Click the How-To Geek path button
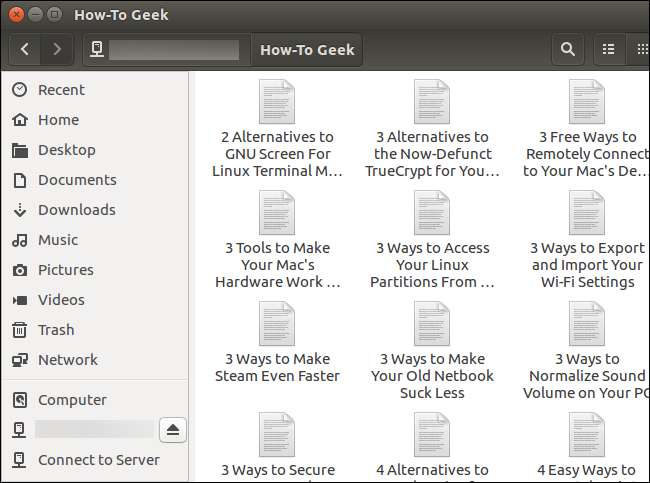This screenshot has height=483, width=650. coord(307,49)
